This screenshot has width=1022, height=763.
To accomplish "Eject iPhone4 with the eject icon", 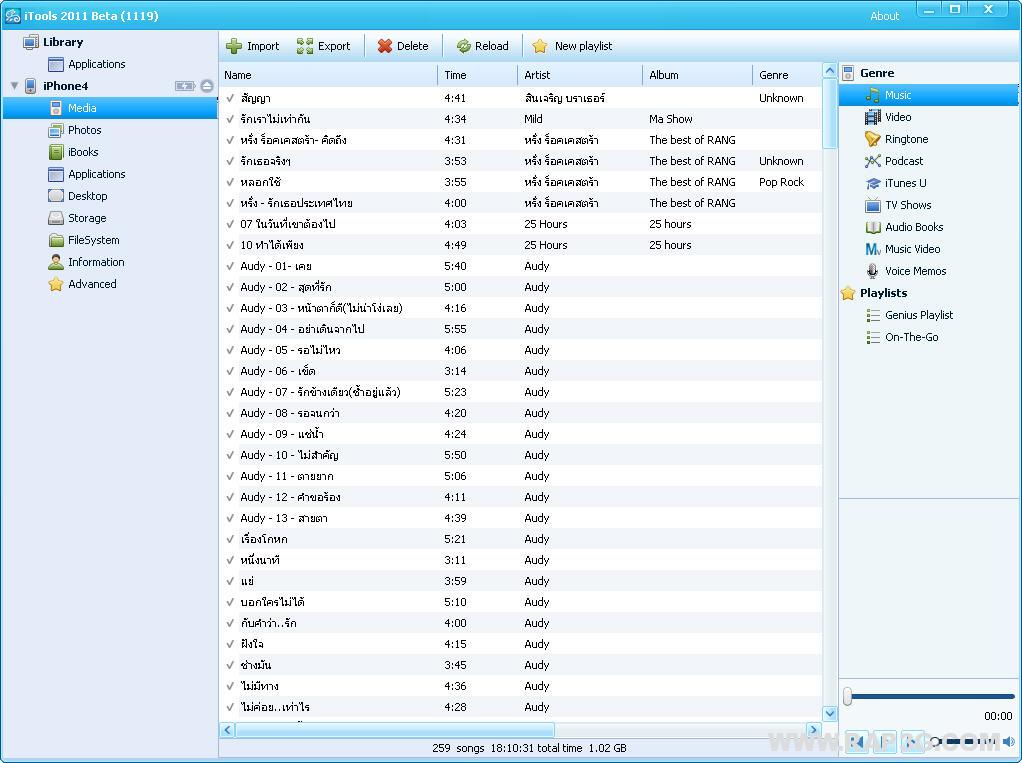I will pos(207,86).
